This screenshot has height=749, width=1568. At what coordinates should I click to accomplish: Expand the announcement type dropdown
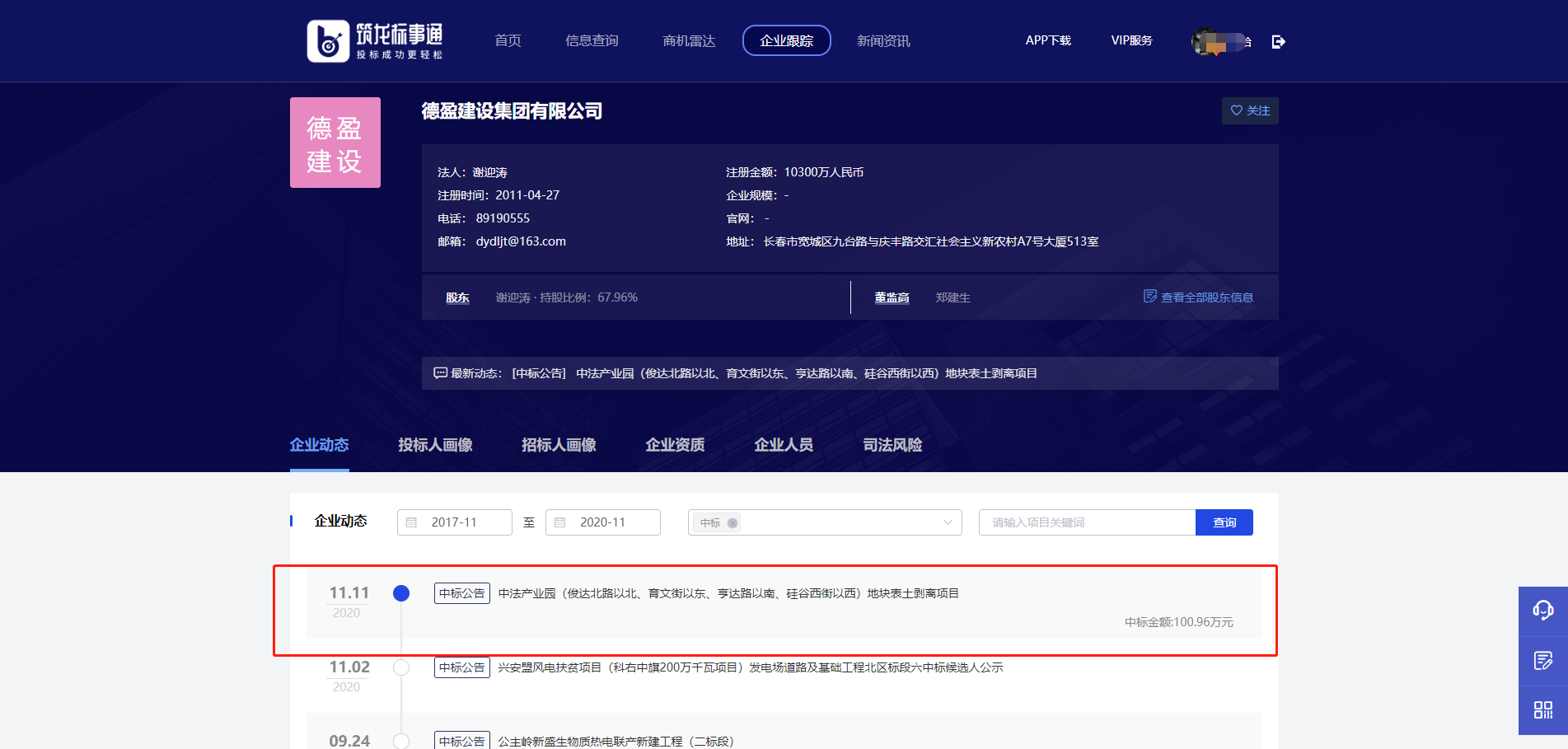[948, 522]
